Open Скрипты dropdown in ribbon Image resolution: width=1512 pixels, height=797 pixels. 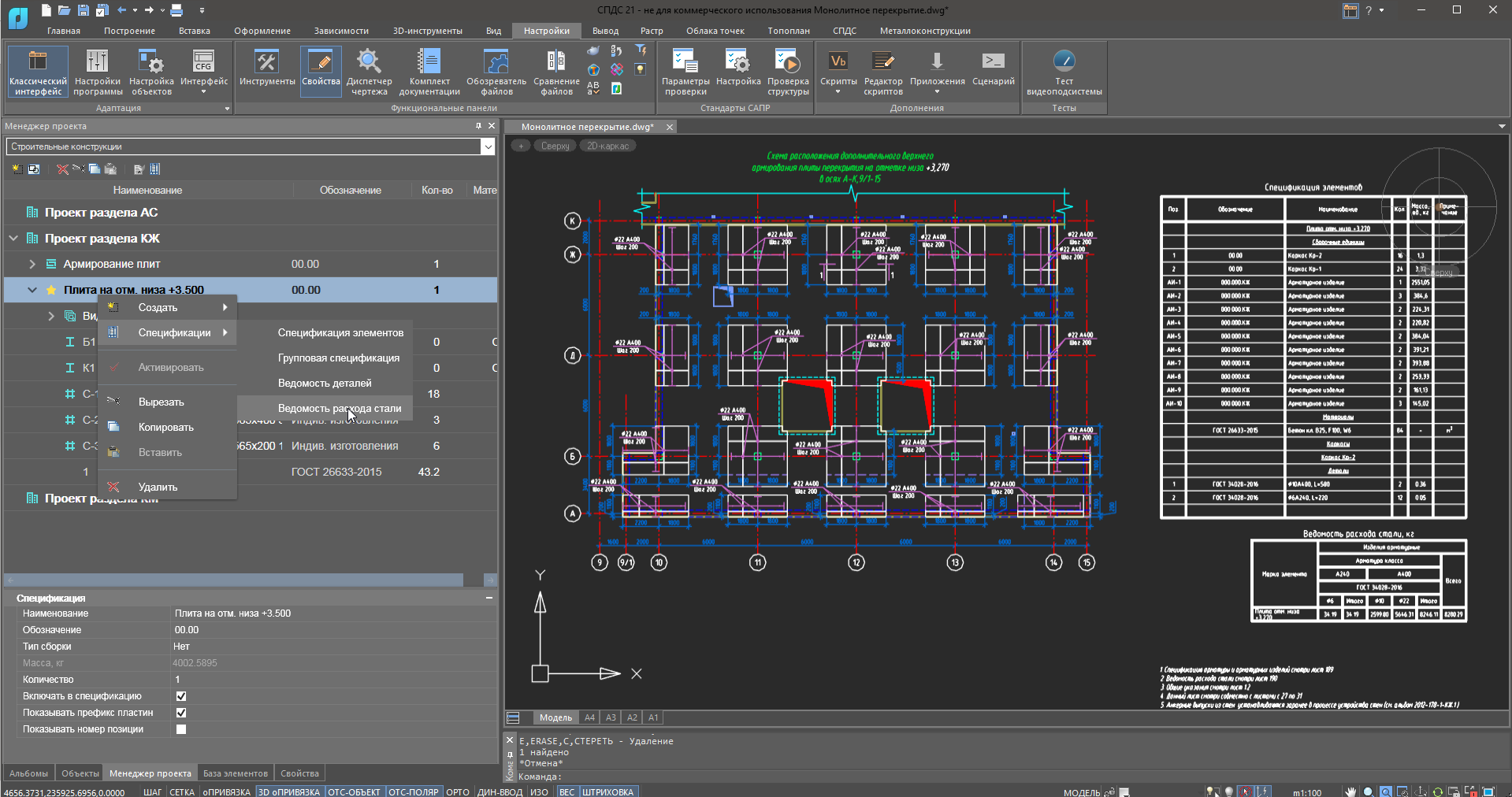click(838, 72)
